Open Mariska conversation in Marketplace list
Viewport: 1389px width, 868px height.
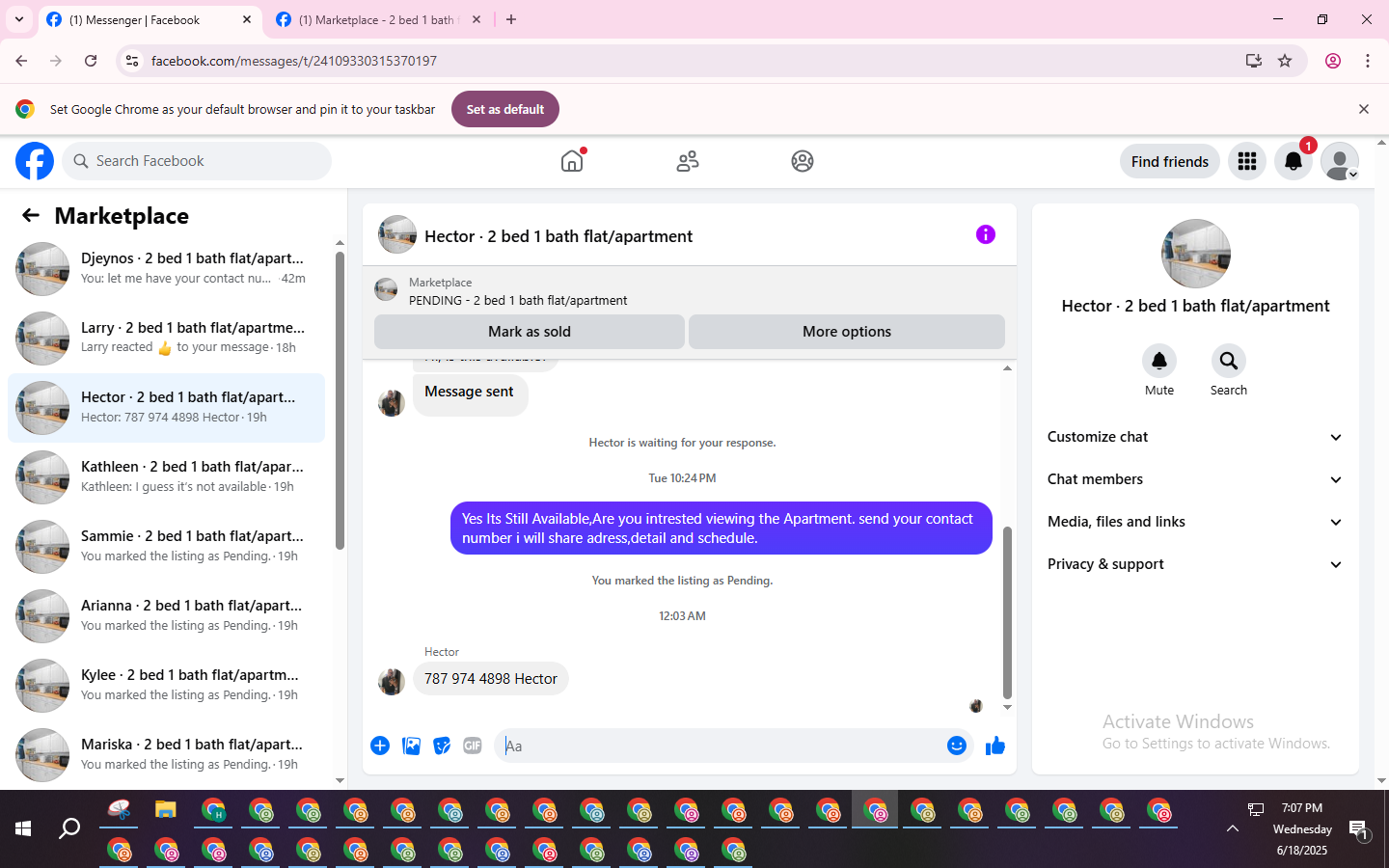tap(166, 755)
